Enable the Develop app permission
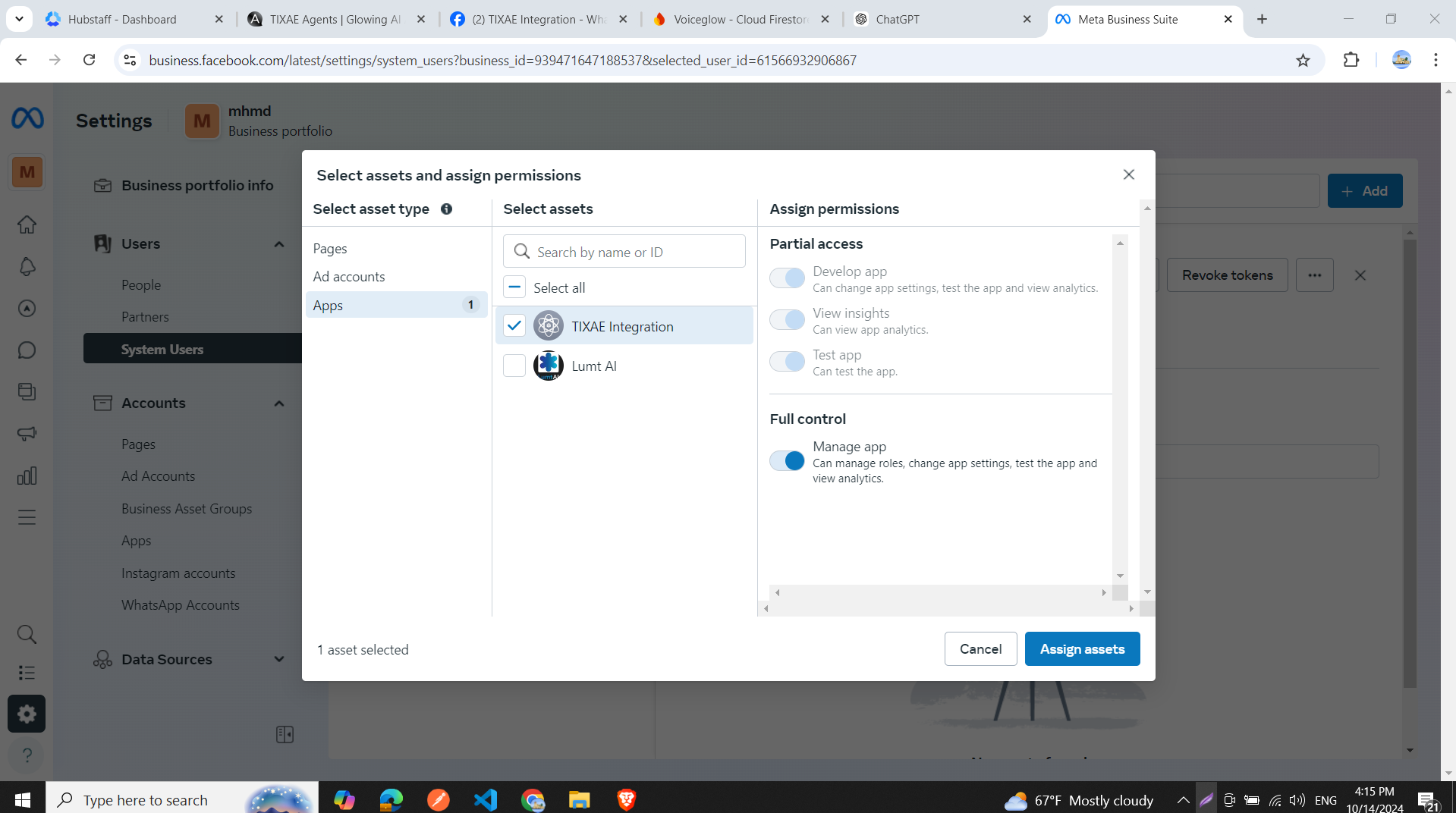 tap(786, 278)
